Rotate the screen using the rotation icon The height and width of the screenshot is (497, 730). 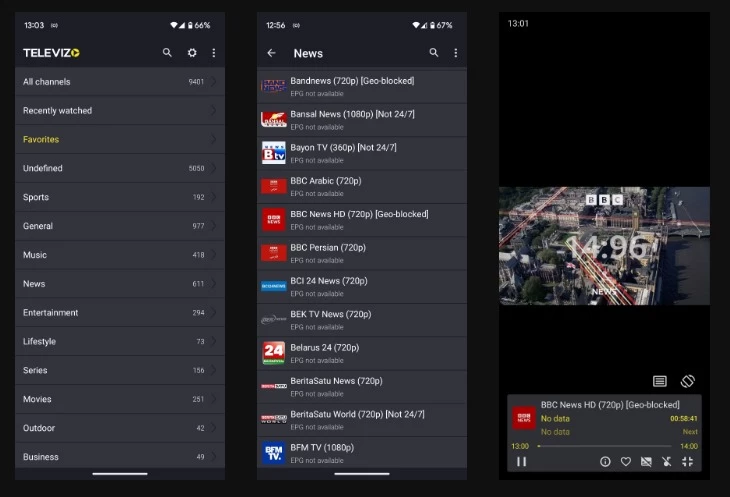click(x=688, y=381)
